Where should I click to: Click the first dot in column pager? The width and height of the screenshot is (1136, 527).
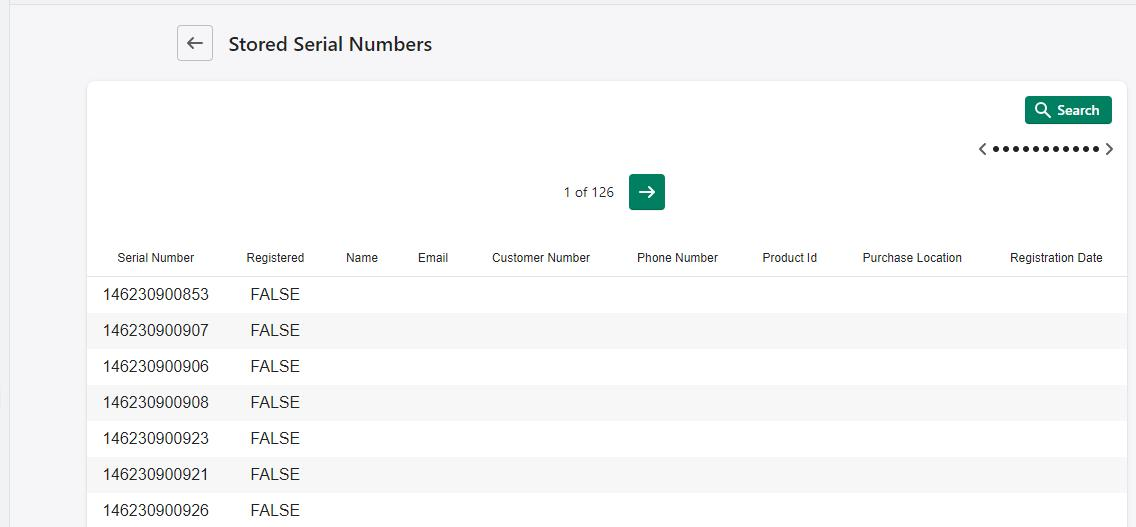[x=996, y=149]
